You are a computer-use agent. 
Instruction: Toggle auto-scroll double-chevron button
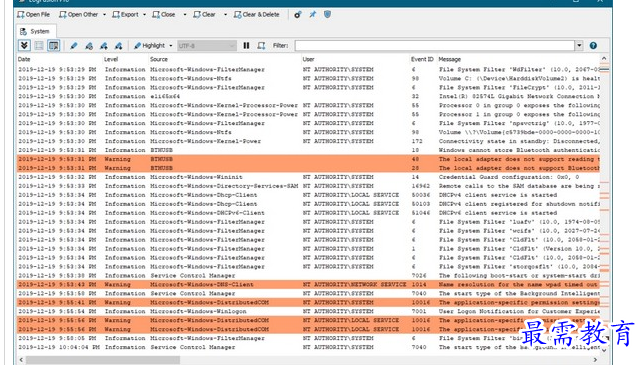click(x=24, y=46)
